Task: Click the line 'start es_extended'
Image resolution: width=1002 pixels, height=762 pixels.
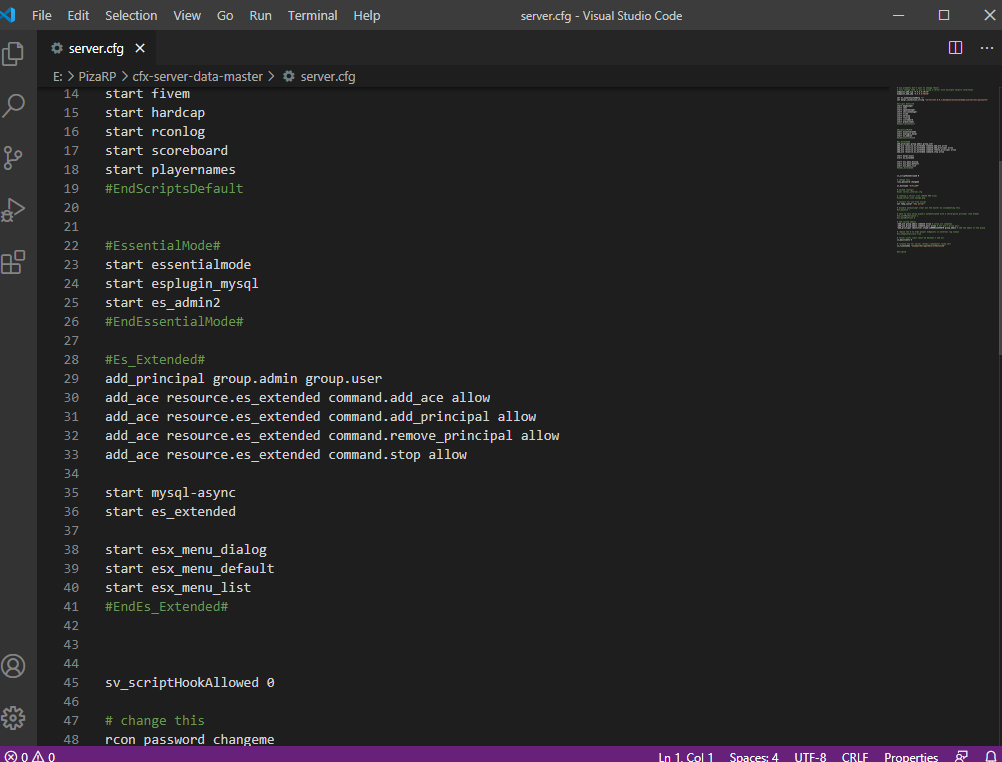Action: click(171, 511)
